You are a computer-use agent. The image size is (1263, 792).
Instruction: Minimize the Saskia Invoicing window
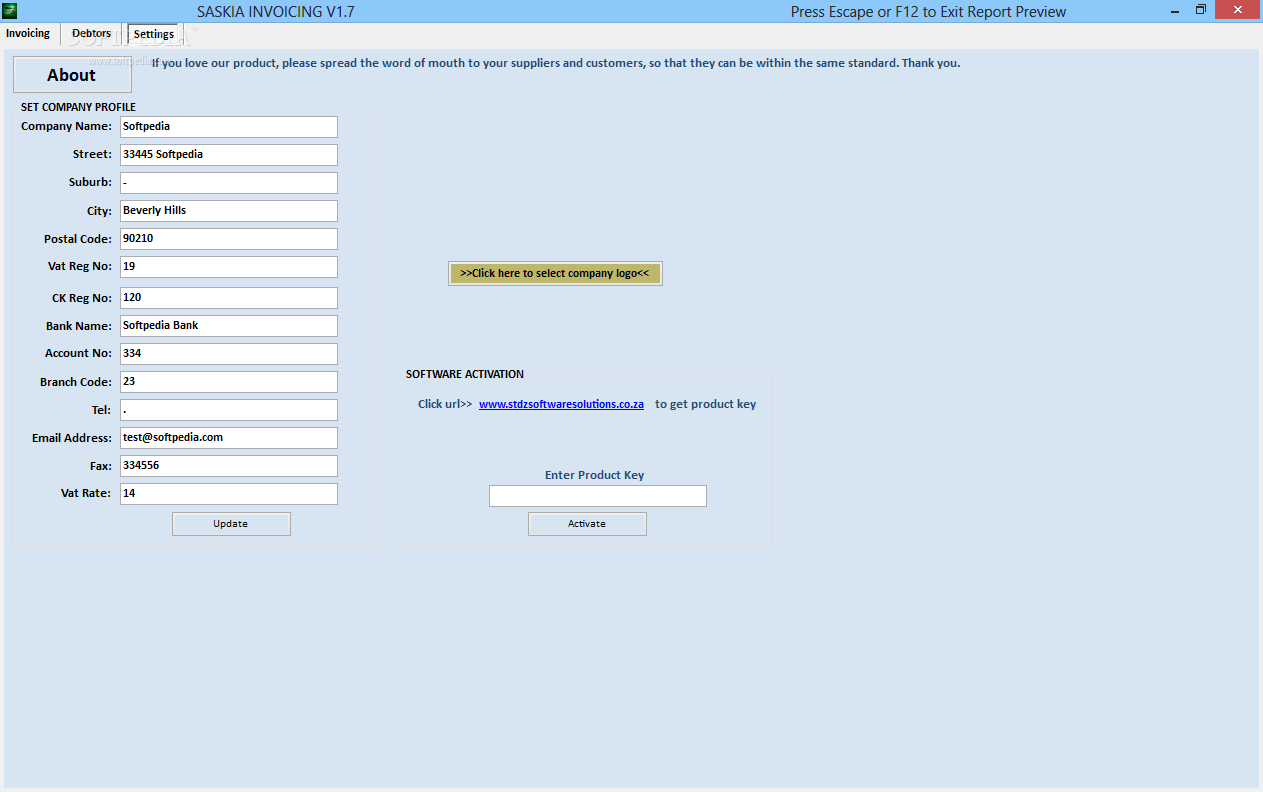click(x=1174, y=10)
